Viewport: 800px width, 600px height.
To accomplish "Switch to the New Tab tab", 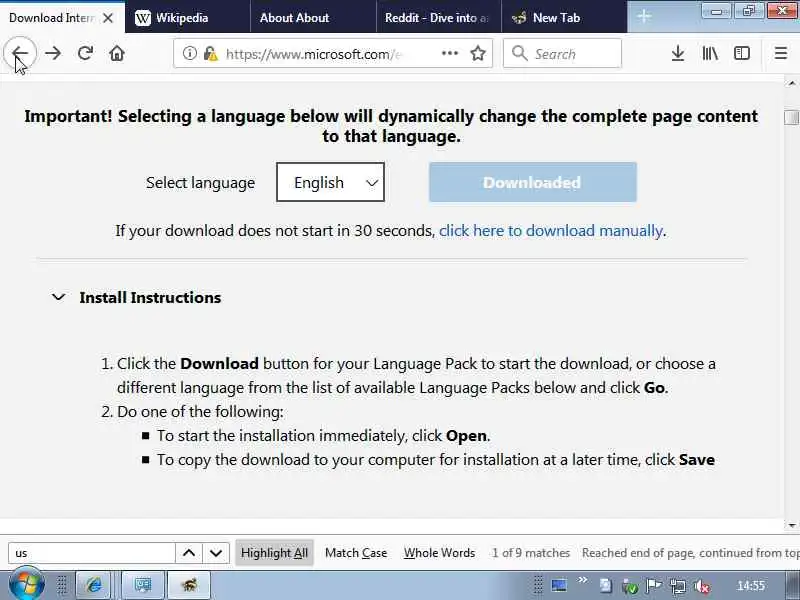I will [564, 18].
